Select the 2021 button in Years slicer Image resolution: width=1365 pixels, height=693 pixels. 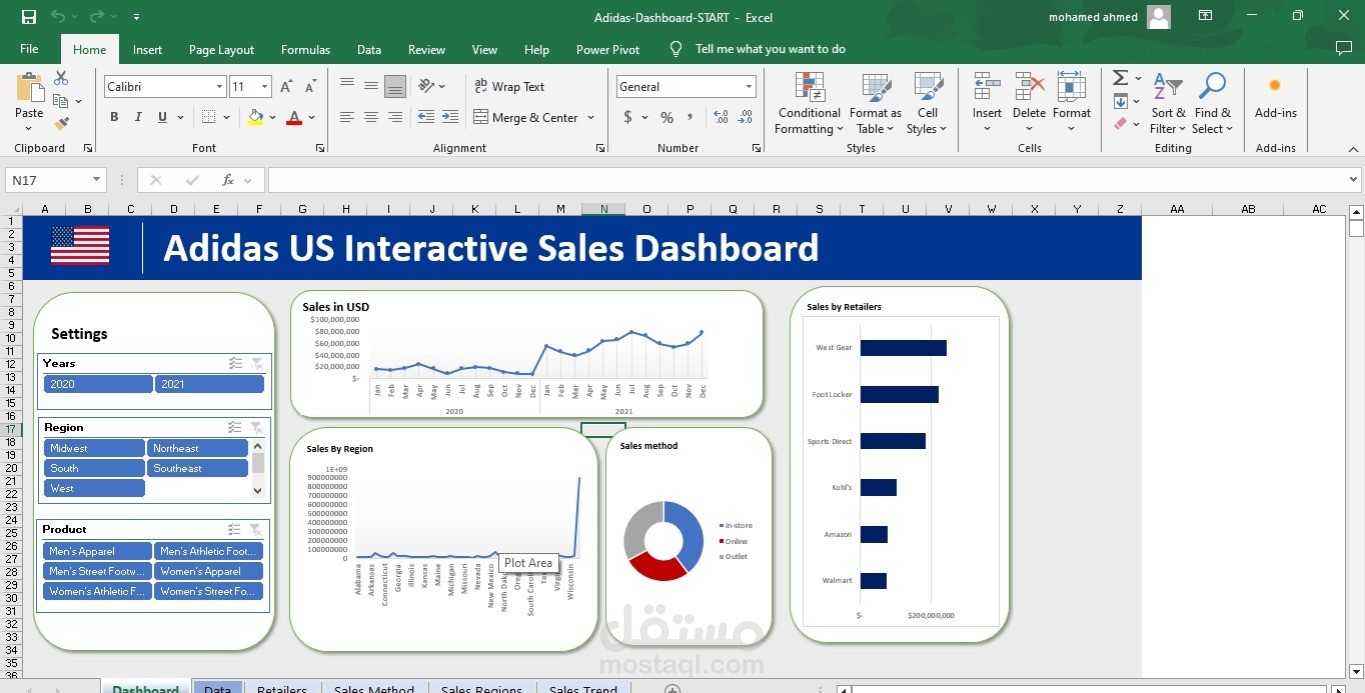click(x=209, y=384)
